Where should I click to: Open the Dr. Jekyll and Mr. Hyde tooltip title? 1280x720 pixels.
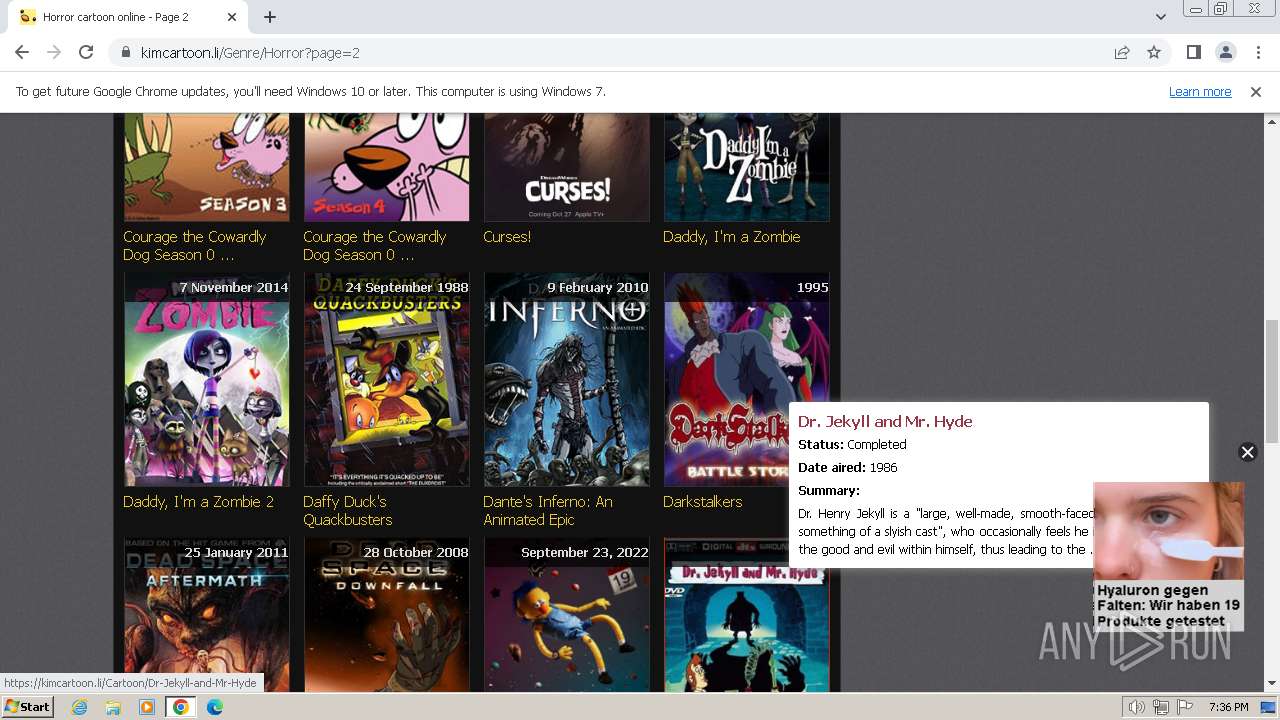tap(885, 421)
